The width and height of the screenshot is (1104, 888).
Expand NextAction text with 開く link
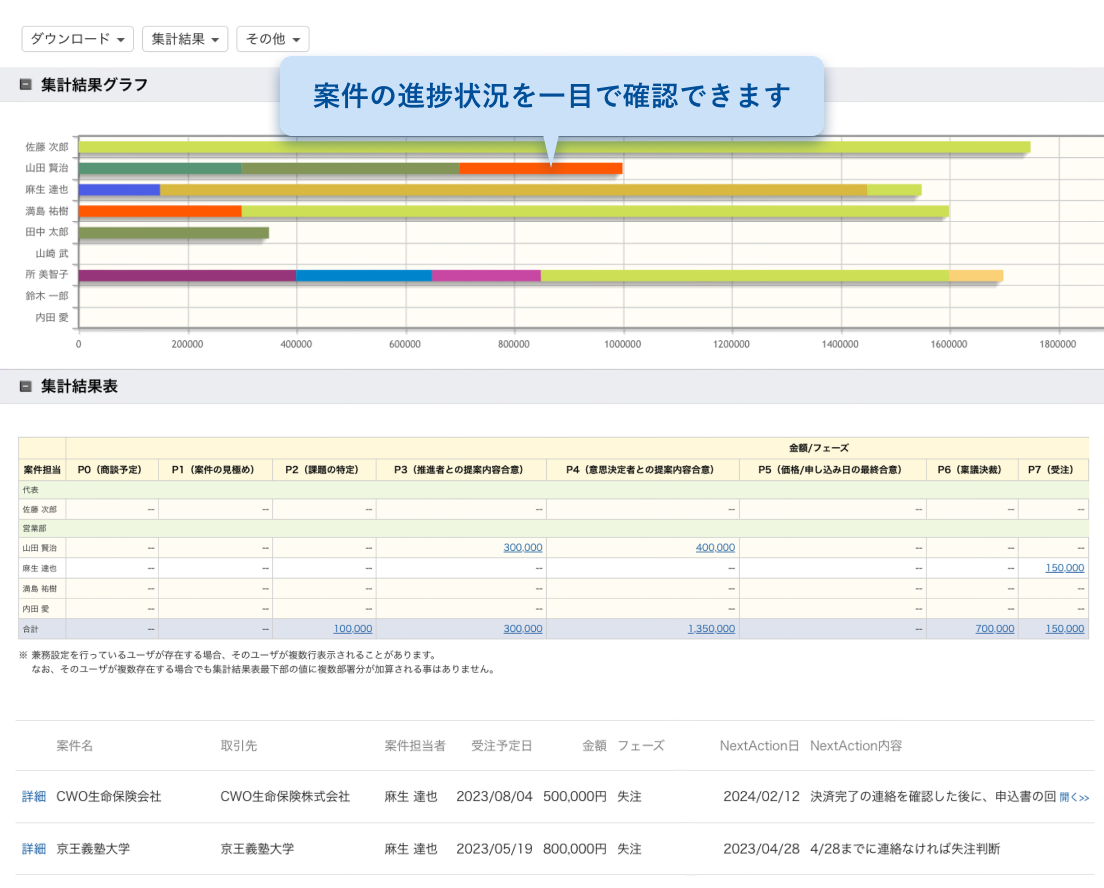click(1074, 797)
